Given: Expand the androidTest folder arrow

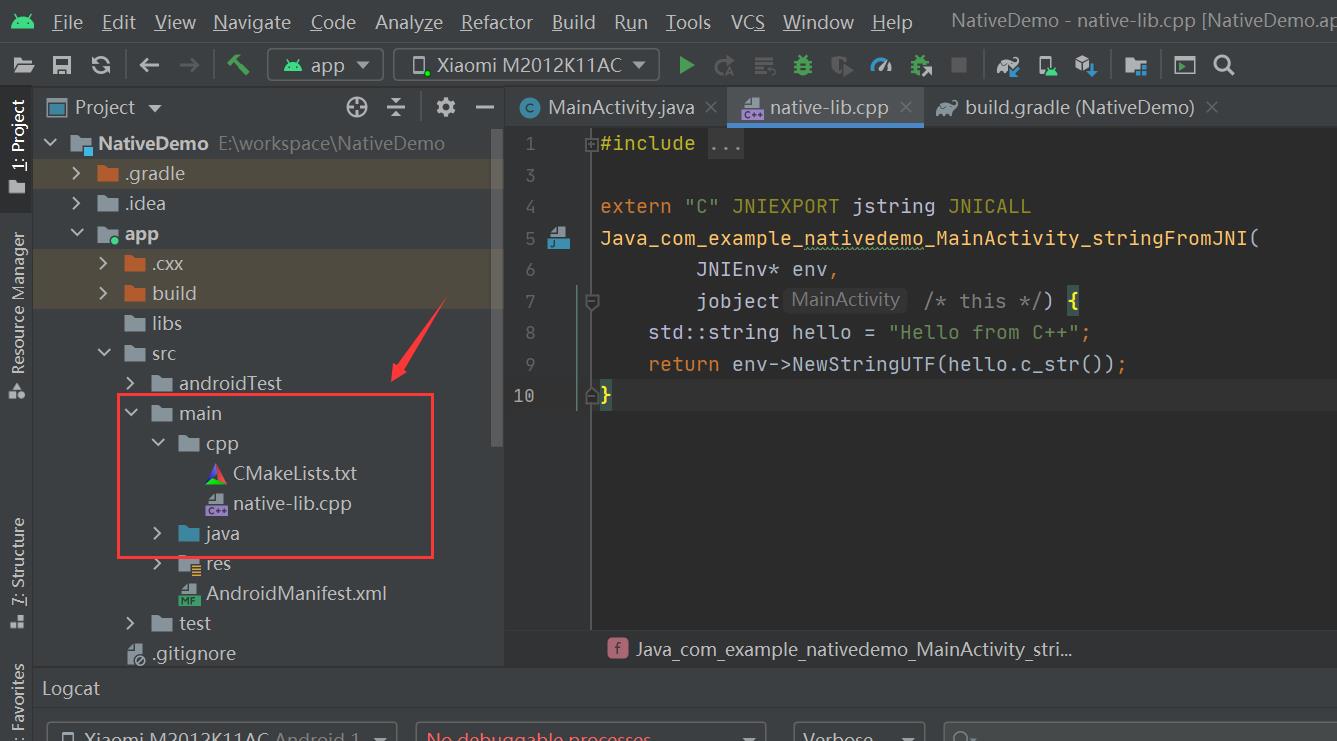Looking at the screenshot, I should pos(131,383).
